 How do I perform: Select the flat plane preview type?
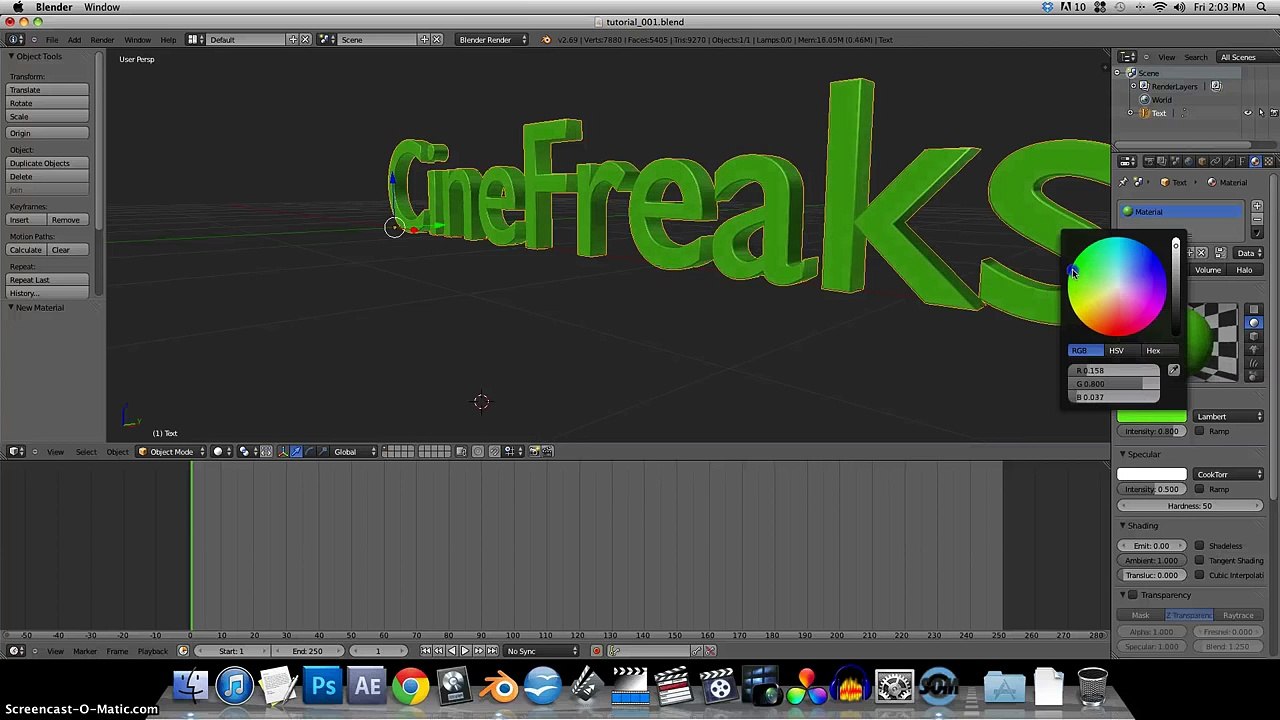point(1253,310)
